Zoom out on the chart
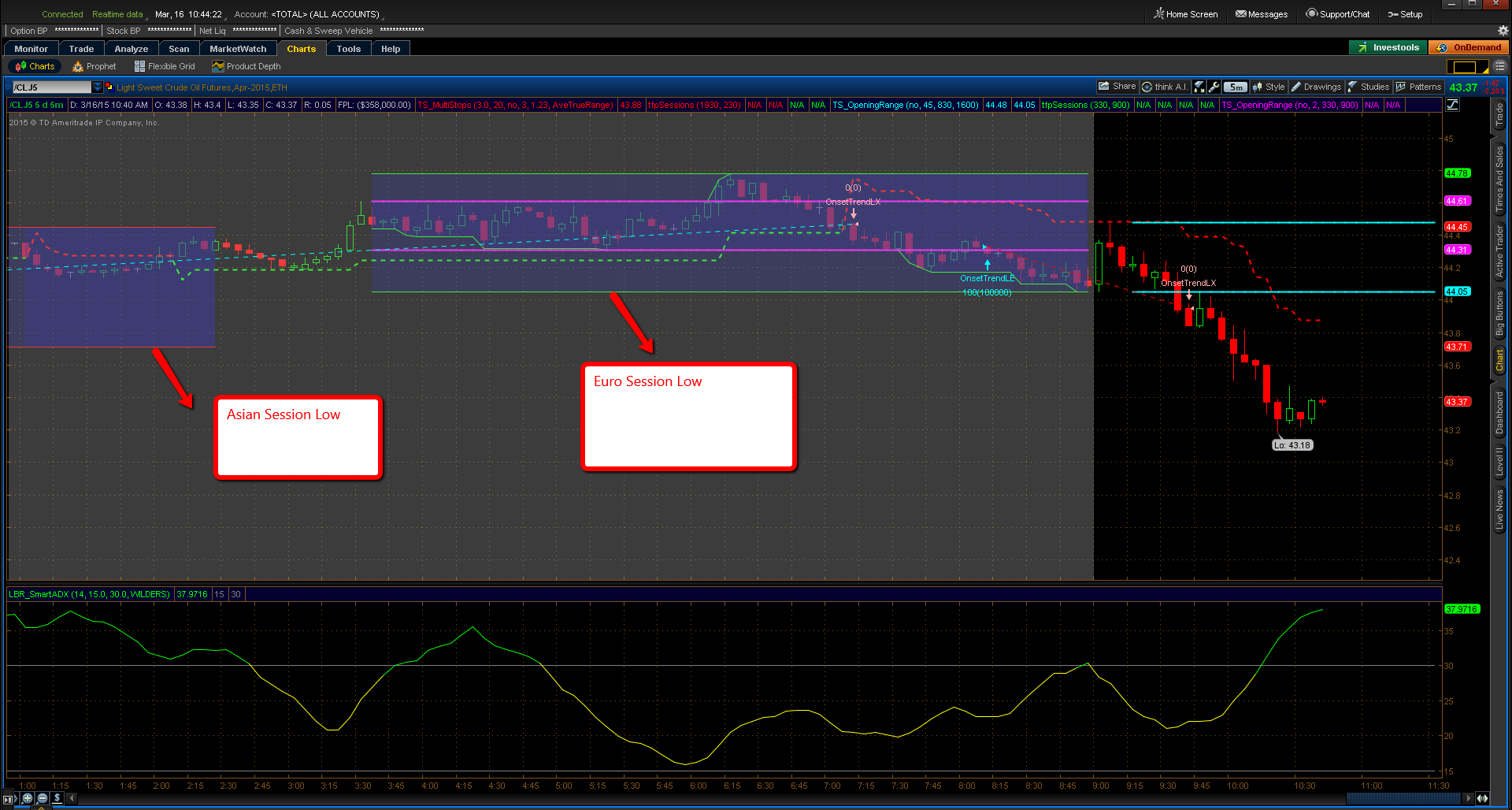Screen dimensions: 1512x810 coord(43,798)
